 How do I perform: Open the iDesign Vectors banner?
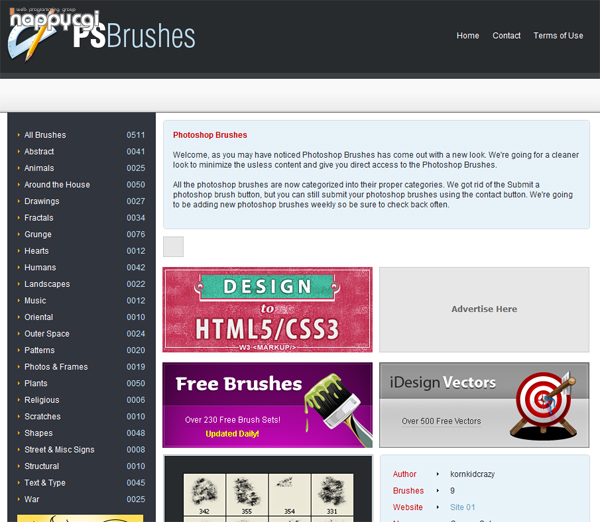point(484,405)
